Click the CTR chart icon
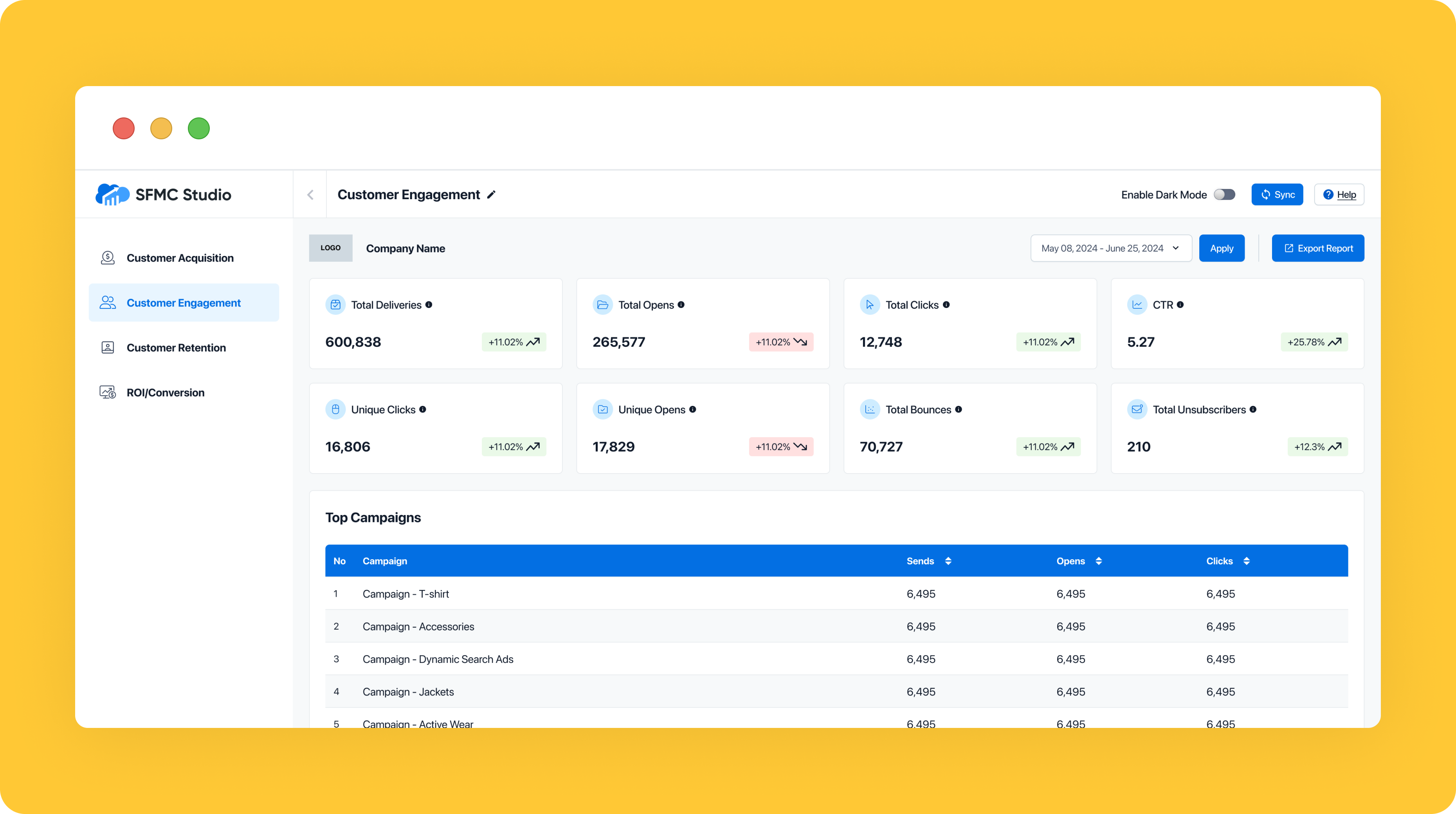The height and width of the screenshot is (814, 1456). point(1137,305)
